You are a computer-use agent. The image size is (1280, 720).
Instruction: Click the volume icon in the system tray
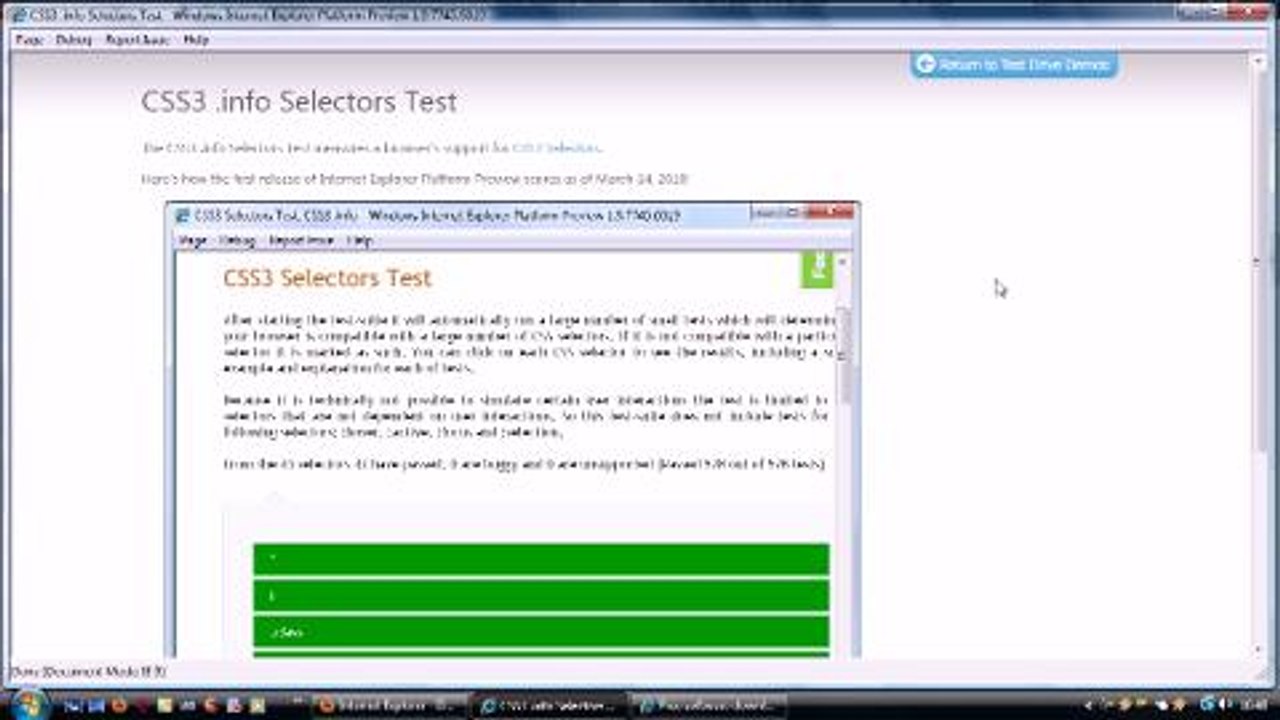point(1225,704)
